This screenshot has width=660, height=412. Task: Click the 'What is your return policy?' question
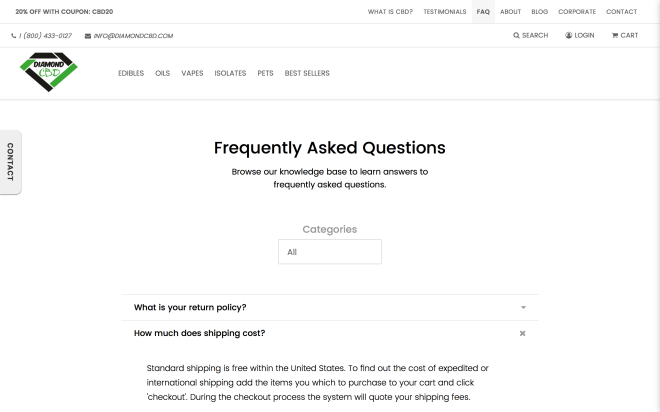(x=190, y=307)
